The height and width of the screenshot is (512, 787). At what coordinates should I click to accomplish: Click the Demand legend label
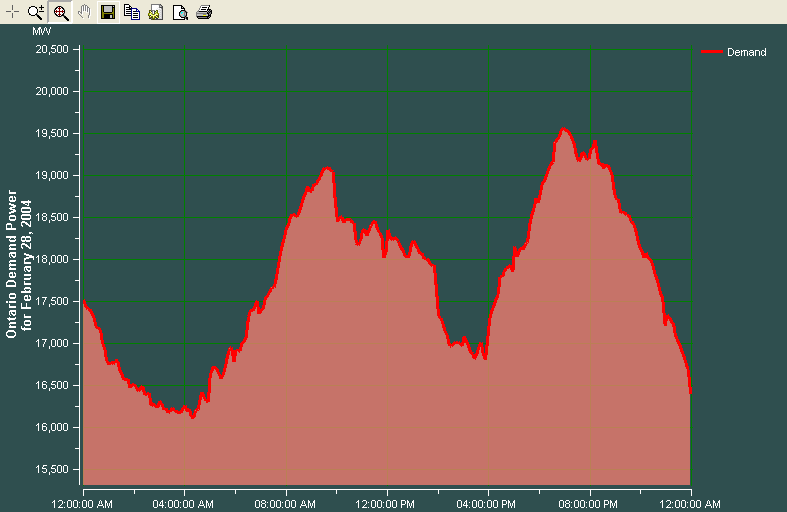pyautogui.click(x=746, y=52)
